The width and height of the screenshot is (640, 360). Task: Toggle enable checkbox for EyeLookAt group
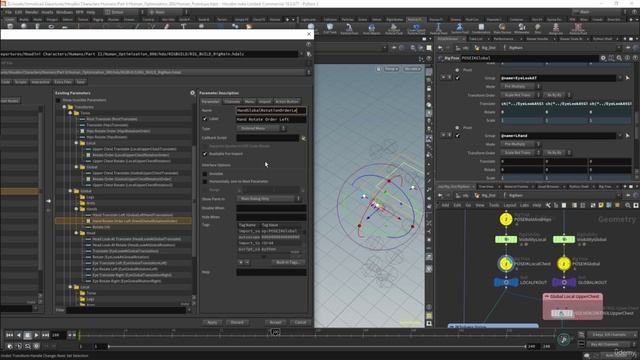(x=458, y=78)
